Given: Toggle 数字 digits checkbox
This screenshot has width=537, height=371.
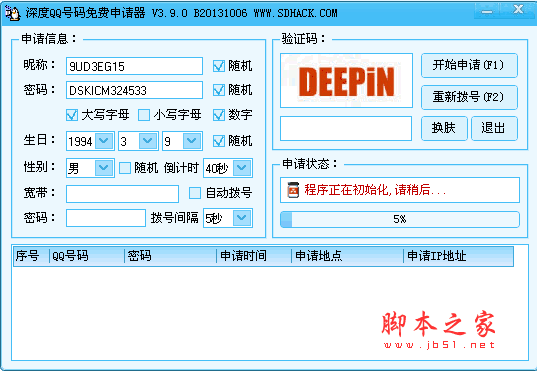Looking at the screenshot, I should click(218, 115).
